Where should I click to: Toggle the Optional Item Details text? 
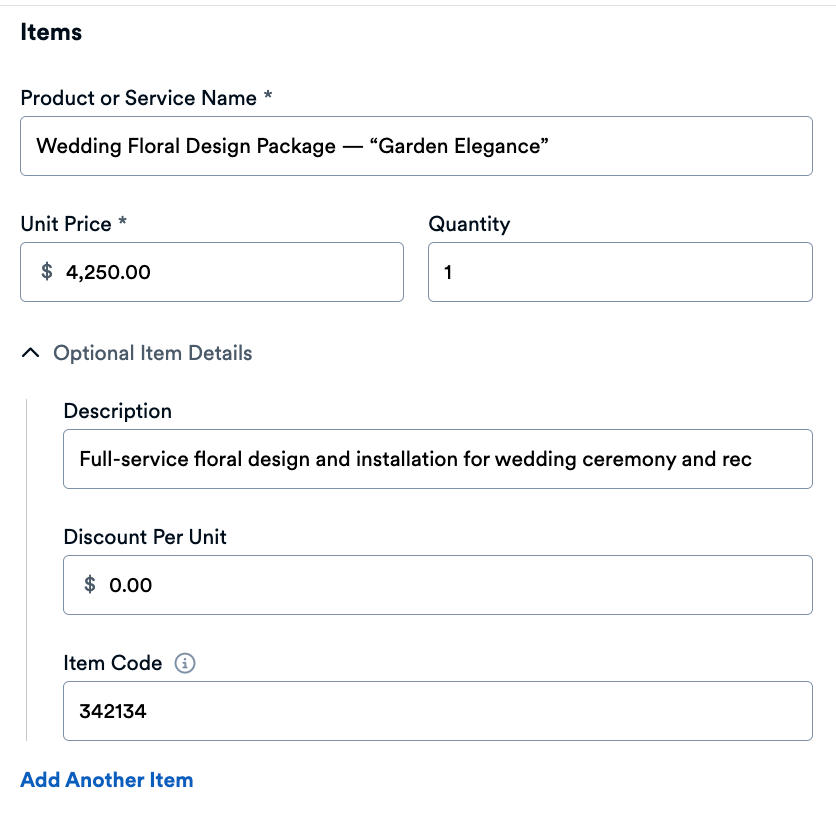153,353
